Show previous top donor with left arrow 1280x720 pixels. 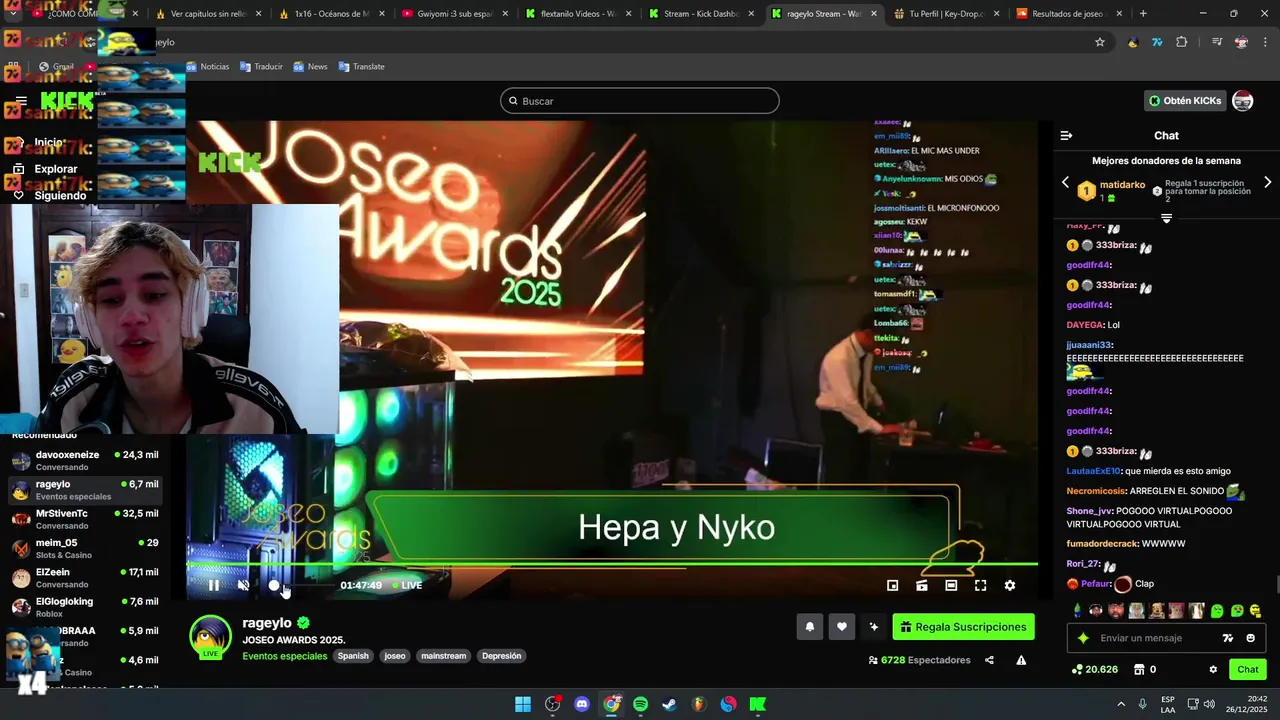(x=1065, y=183)
